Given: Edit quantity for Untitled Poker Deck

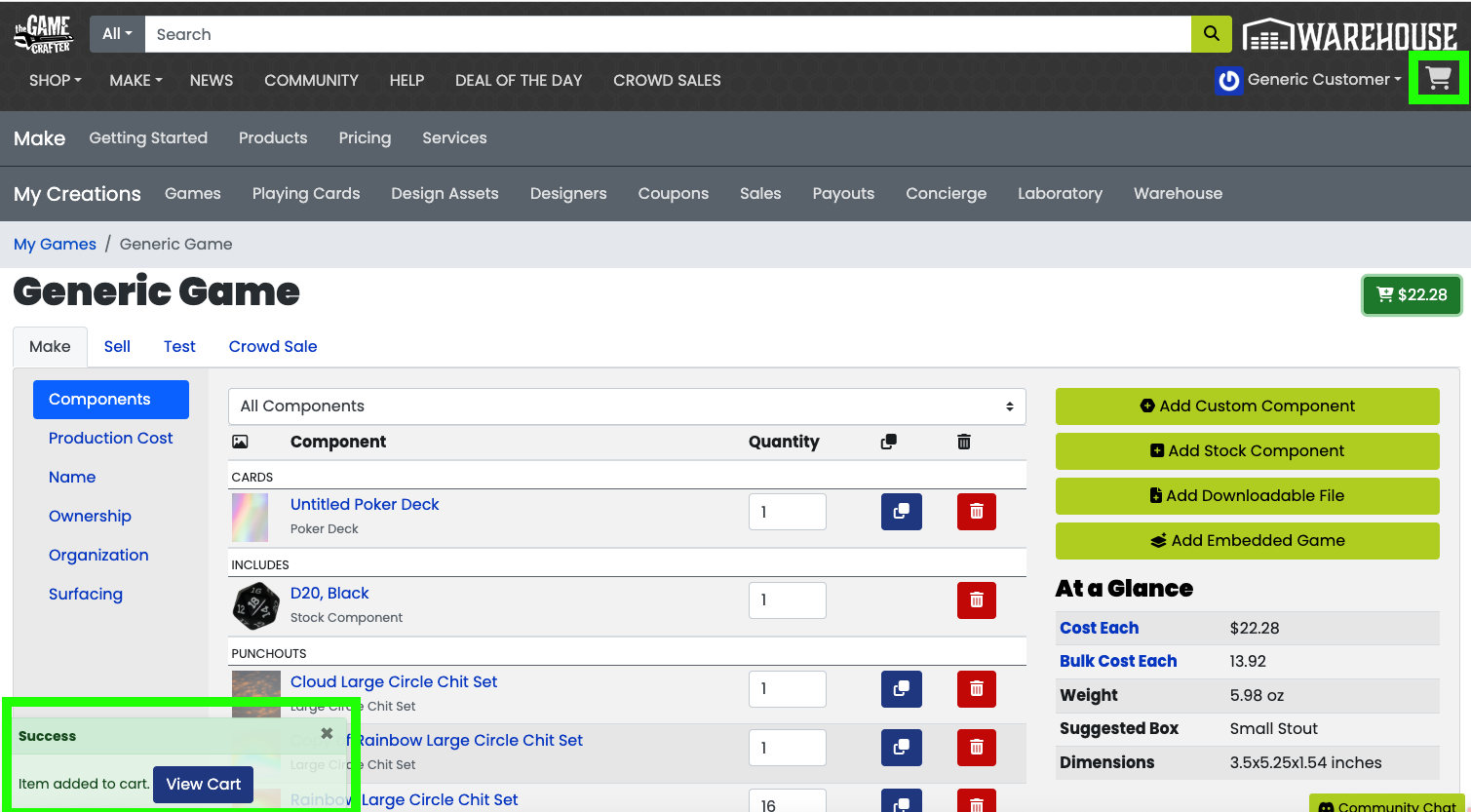Looking at the screenshot, I should click(788, 512).
